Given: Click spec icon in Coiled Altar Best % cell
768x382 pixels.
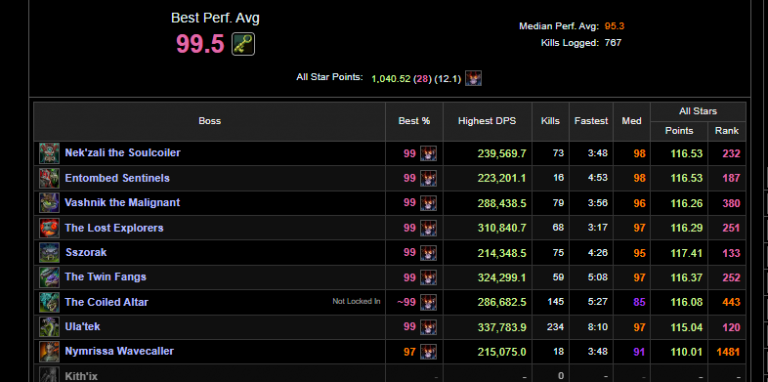Looking at the screenshot, I should pos(428,302).
